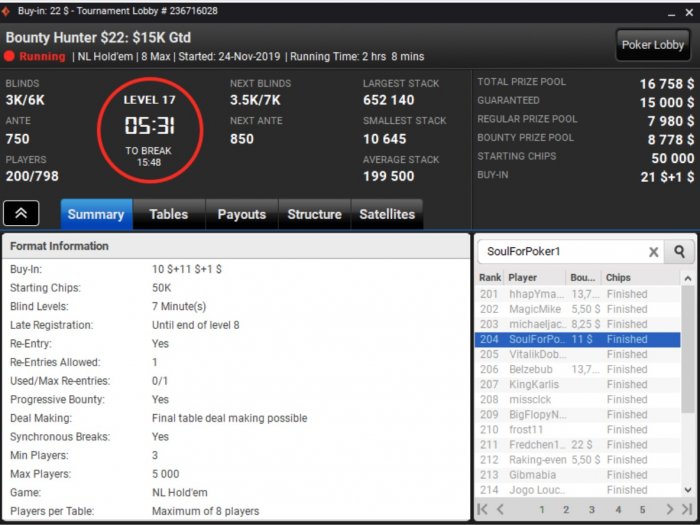
Task: Select player row Belzebub ranked 206
Action: (x=578, y=370)
